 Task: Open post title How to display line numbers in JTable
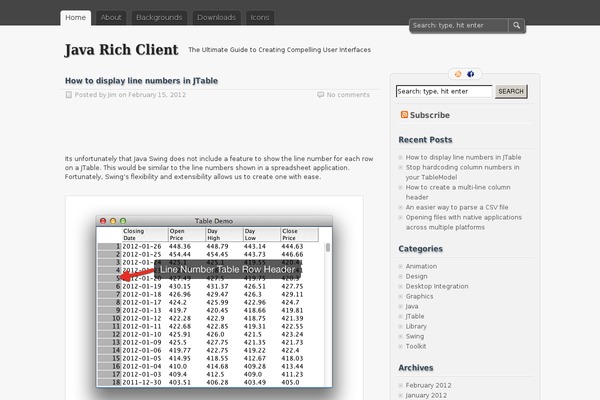(x=141, y=81)
